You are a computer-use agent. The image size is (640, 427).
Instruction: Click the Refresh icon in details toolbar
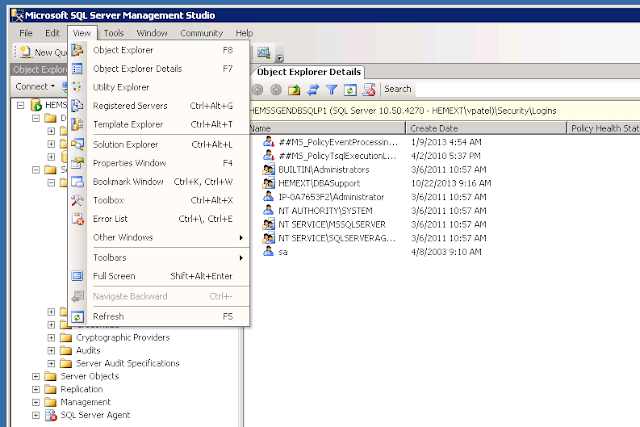tap(350, 89)
